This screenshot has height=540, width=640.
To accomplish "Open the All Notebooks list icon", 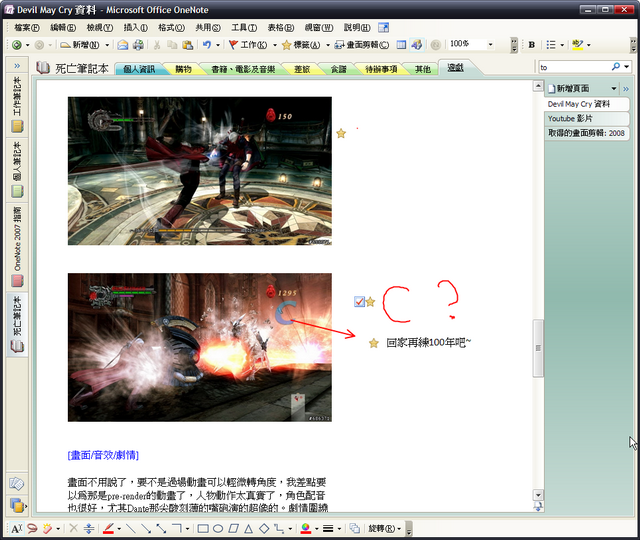I will click(x=17, y=506).
